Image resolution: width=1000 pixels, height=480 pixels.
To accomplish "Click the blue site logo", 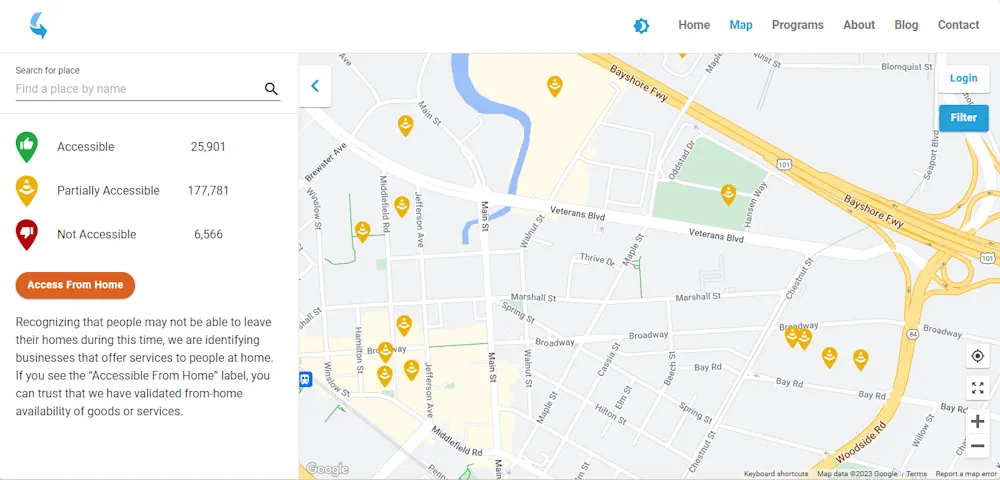I will point(38,25).
